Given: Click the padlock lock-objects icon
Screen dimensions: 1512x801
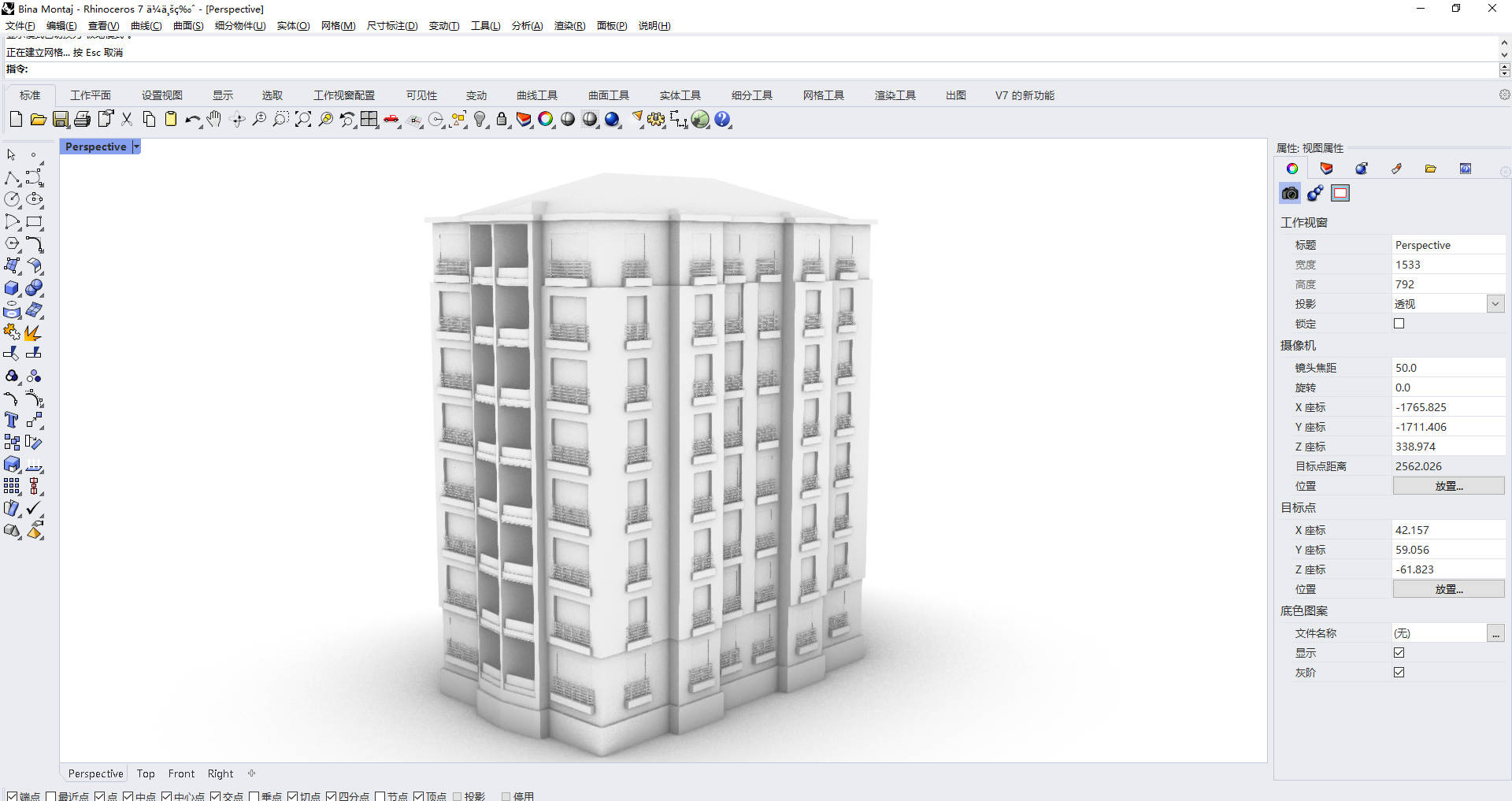Looking at the screenshot, I should point(502,119).
